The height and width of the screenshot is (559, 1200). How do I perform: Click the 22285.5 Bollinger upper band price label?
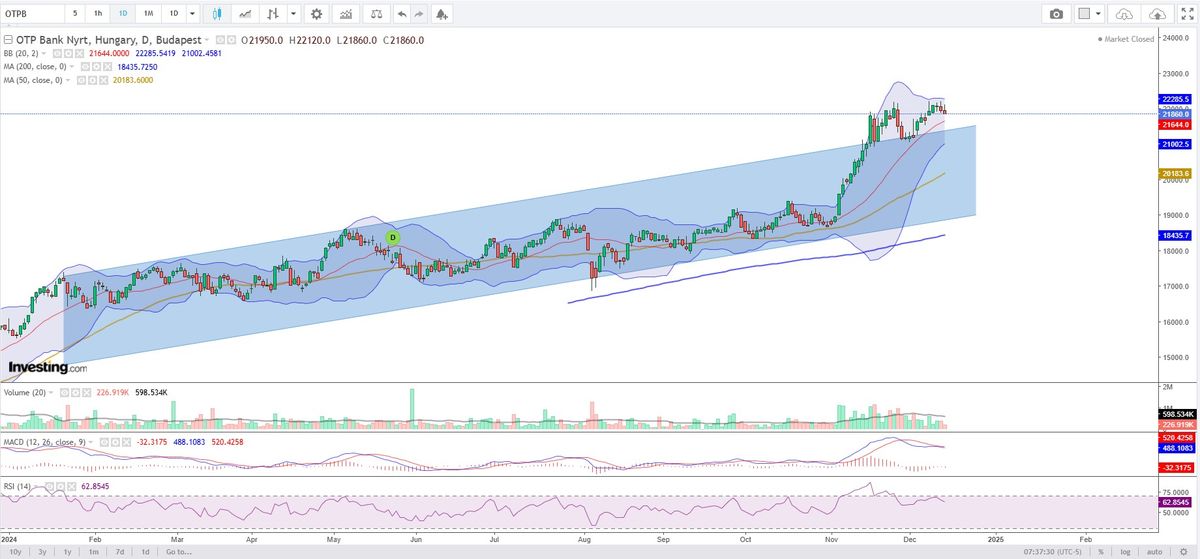1175,99
